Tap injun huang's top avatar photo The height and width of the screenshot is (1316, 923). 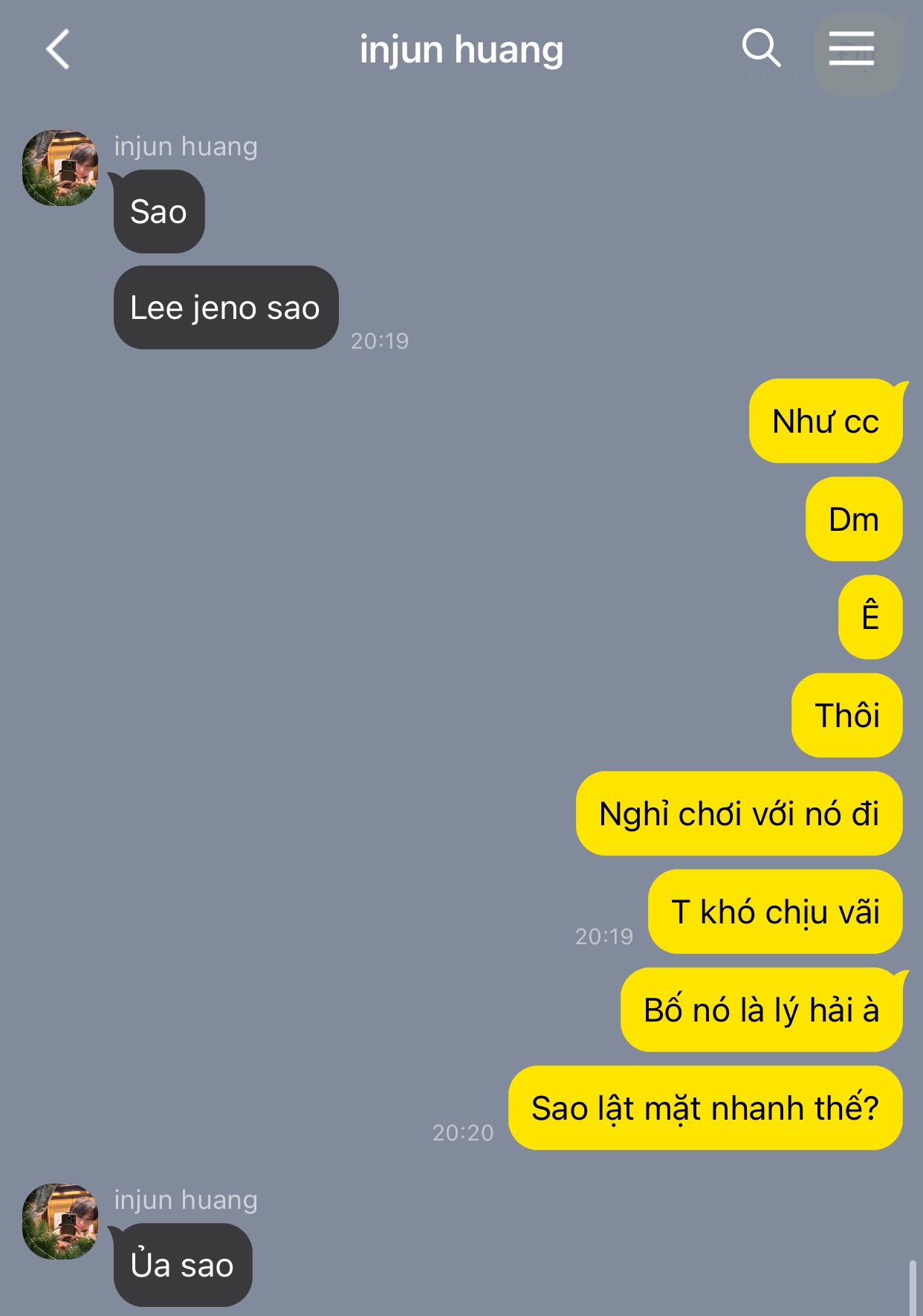tap(61, 168)
